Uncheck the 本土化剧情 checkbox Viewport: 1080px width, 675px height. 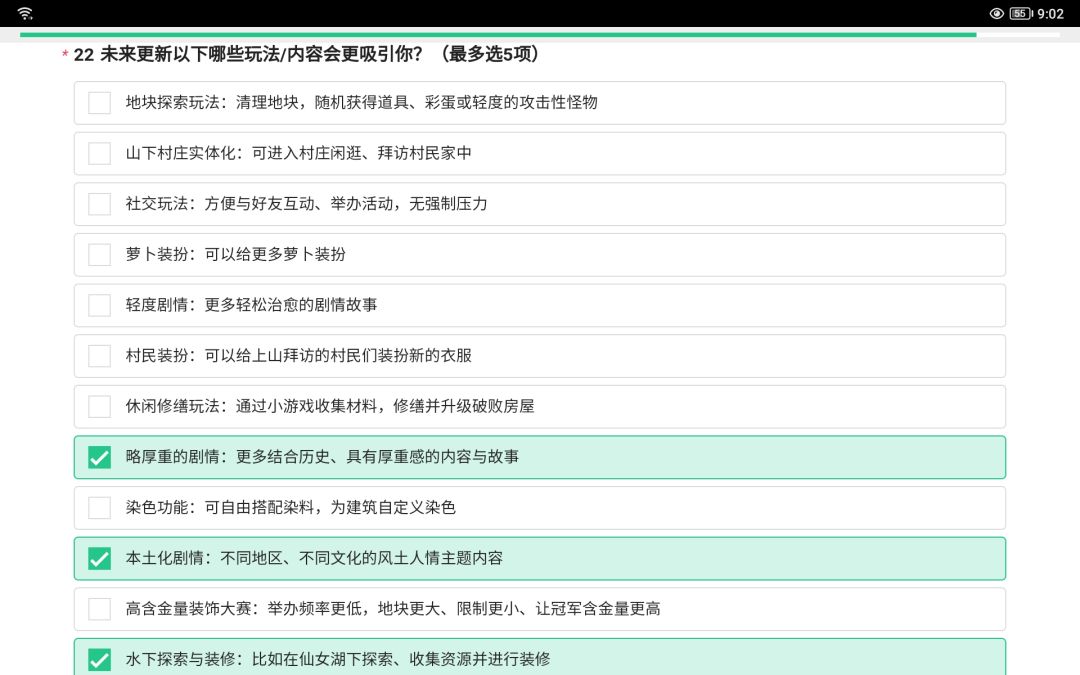(x=99, y=558)
